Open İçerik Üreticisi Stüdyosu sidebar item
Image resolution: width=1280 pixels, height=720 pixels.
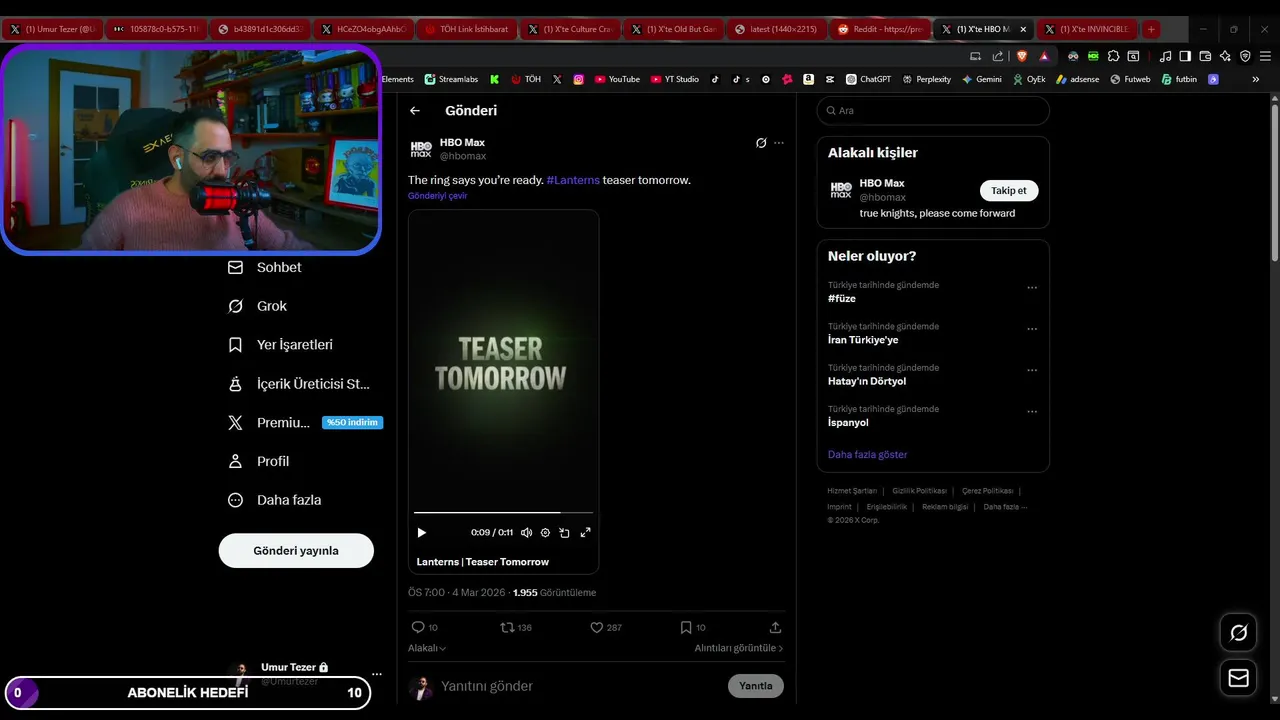300,384
